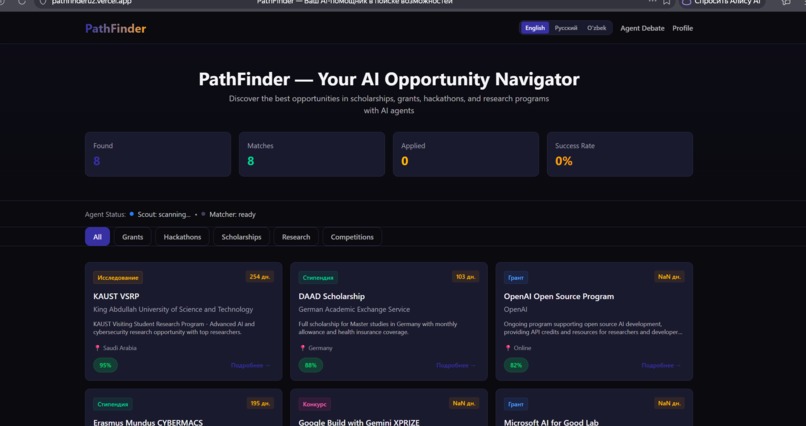Select the Grants filter tab

(x=133, y=237)
